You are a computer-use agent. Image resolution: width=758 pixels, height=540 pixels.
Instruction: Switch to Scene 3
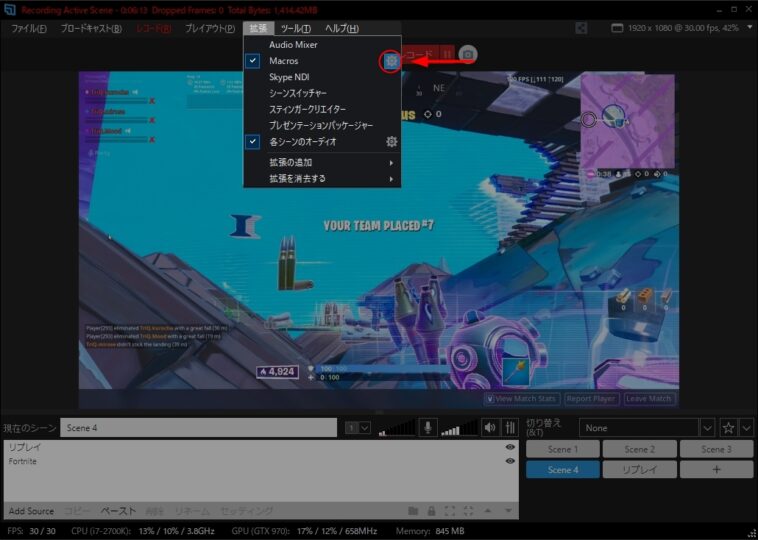[716, 449]
